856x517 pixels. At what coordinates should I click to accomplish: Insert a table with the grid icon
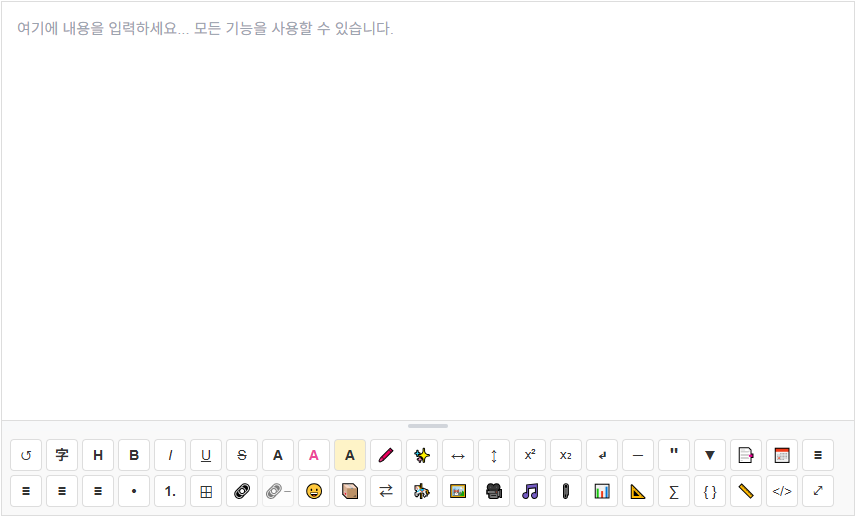coord(206,491)
